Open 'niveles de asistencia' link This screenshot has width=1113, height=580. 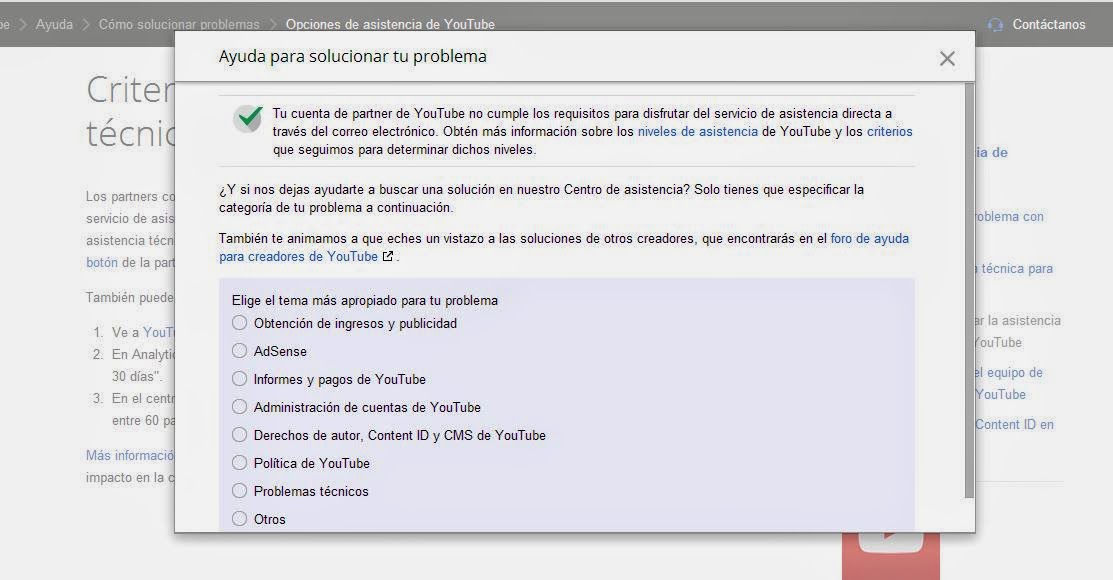[698, 131]
